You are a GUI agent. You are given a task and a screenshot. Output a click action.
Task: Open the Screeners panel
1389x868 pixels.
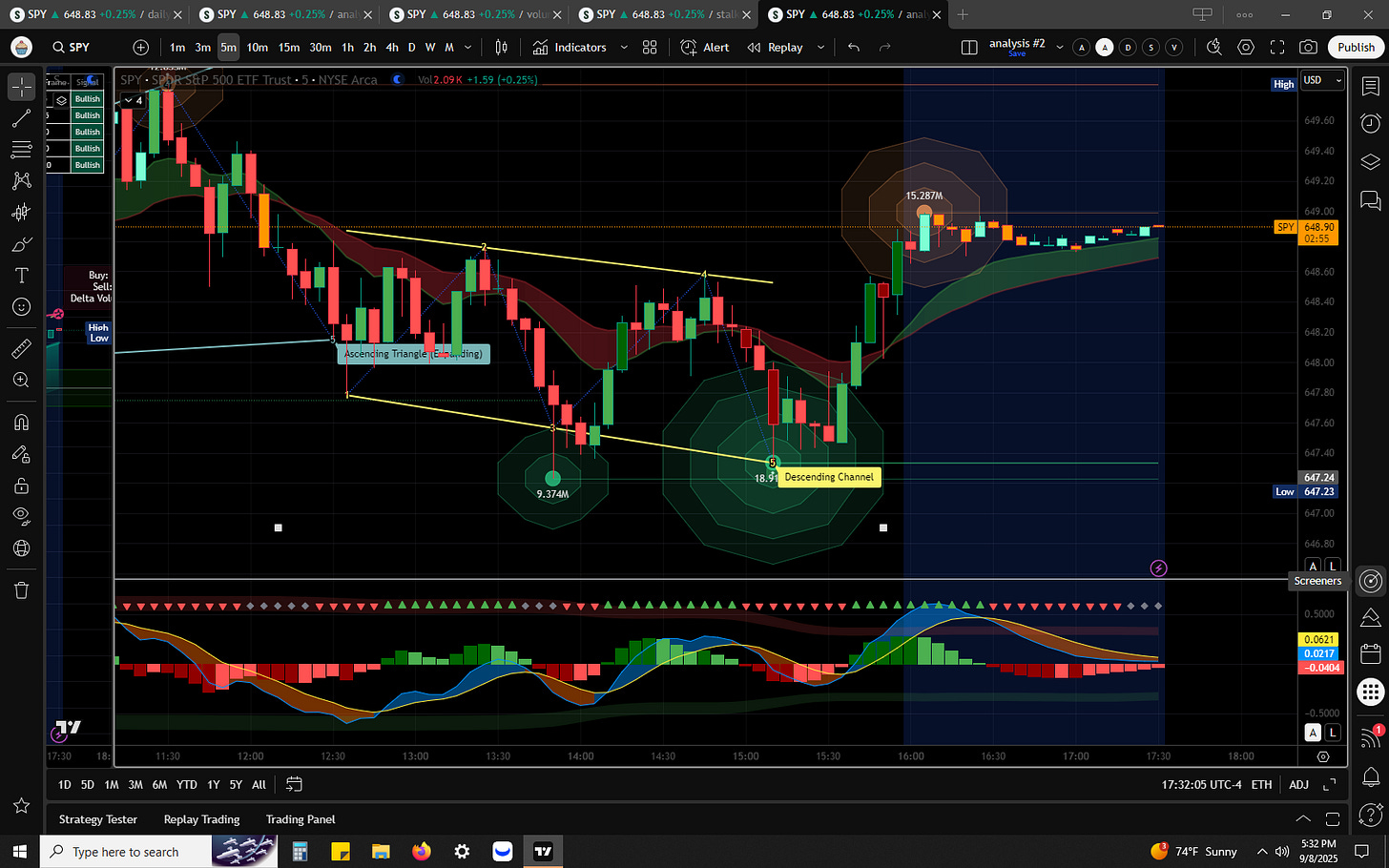[x=1370, y=581]
